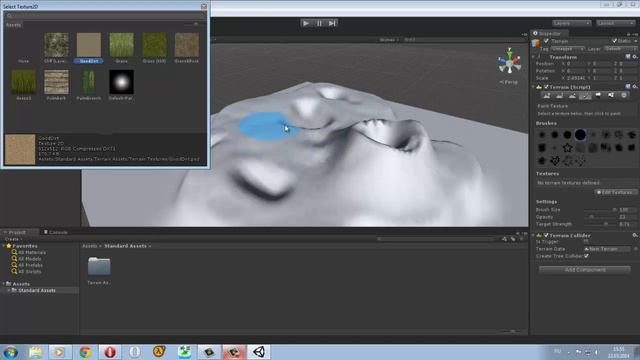
Task: Select the Place Trees terrain tool
Action: [x=598, y=96]
